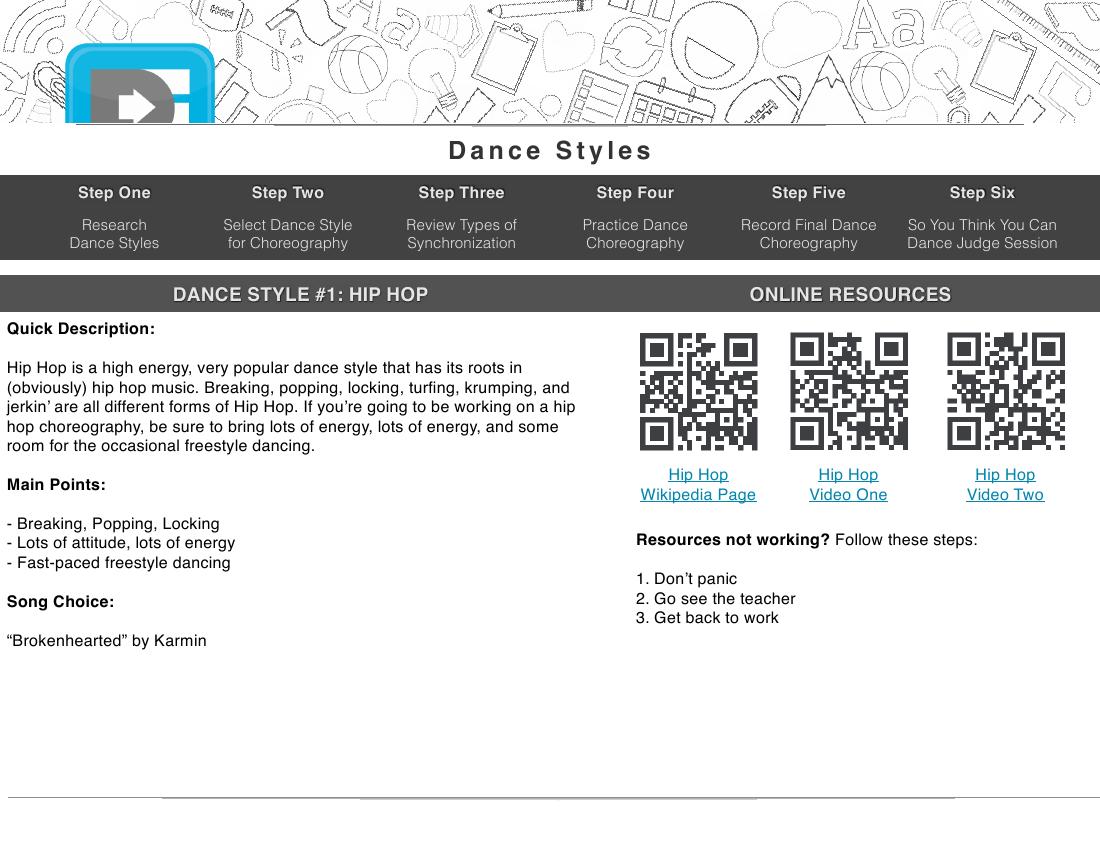Click the Hip Hop Video One QR code
This screenshot has height=850, width=1100.
849,391
